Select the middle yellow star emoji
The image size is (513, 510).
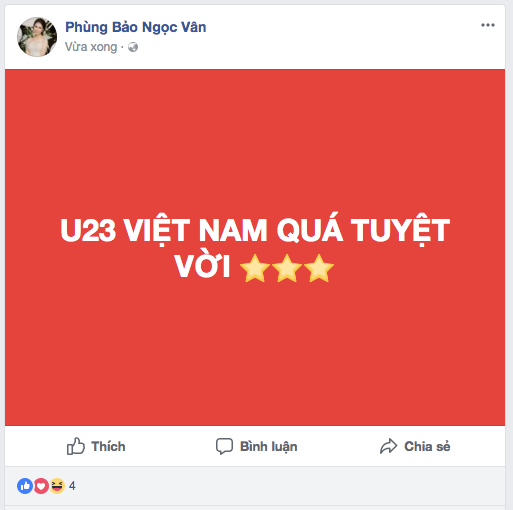(x=287, y=268)
